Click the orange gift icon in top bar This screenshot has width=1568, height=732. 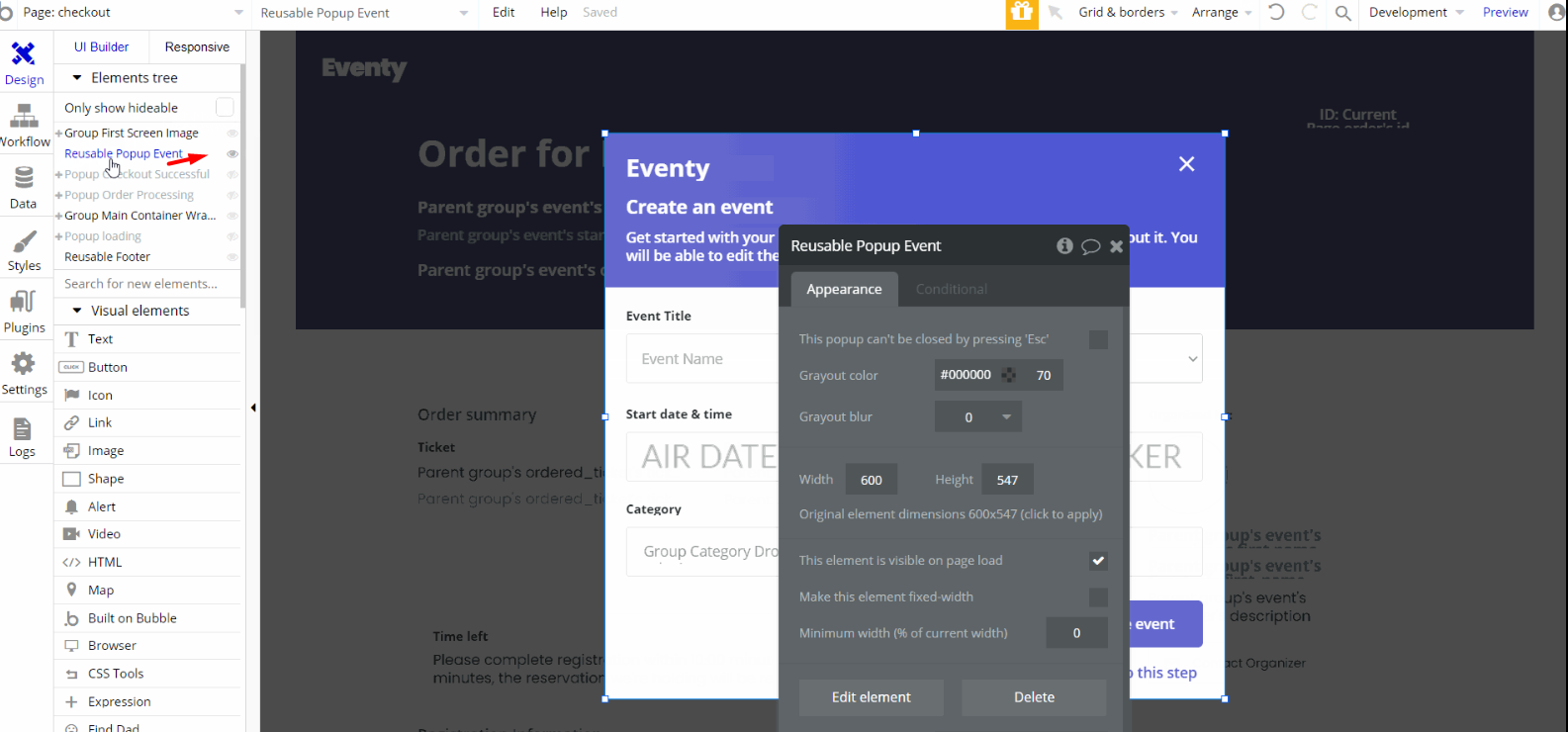1022,13
